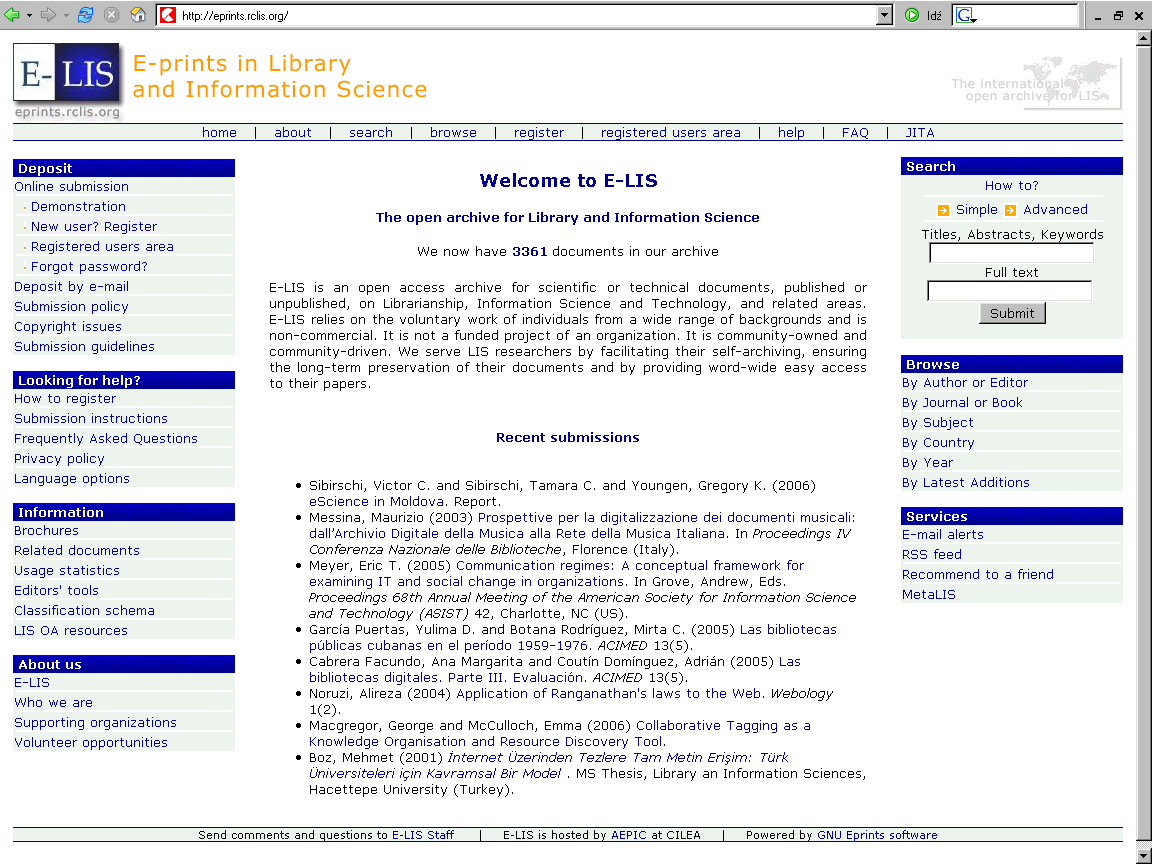The image size is (1152, 864).
Task: Open the browse item in top navigation
Action: pos(453,132)
